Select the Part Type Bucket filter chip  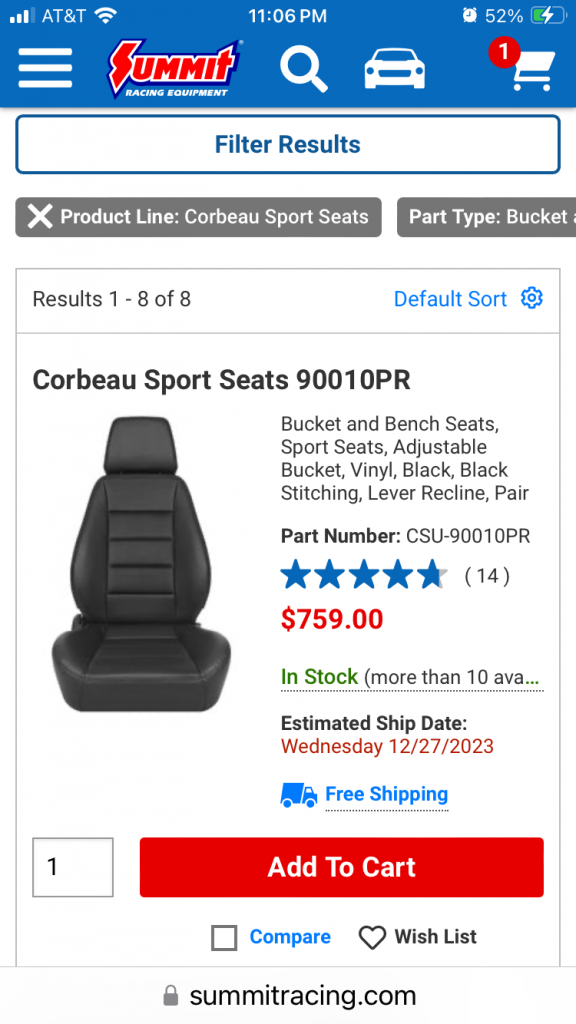[487, 217]
